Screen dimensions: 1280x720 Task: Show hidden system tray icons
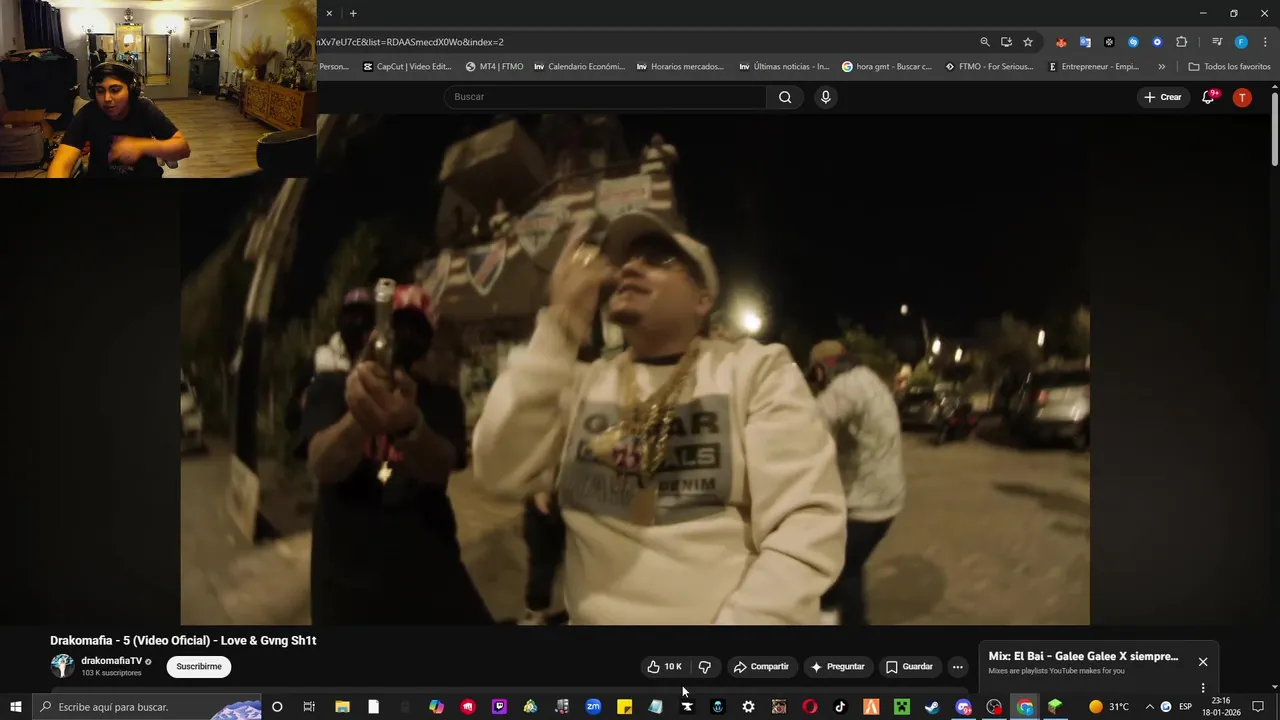click(x=1149, y=707)
